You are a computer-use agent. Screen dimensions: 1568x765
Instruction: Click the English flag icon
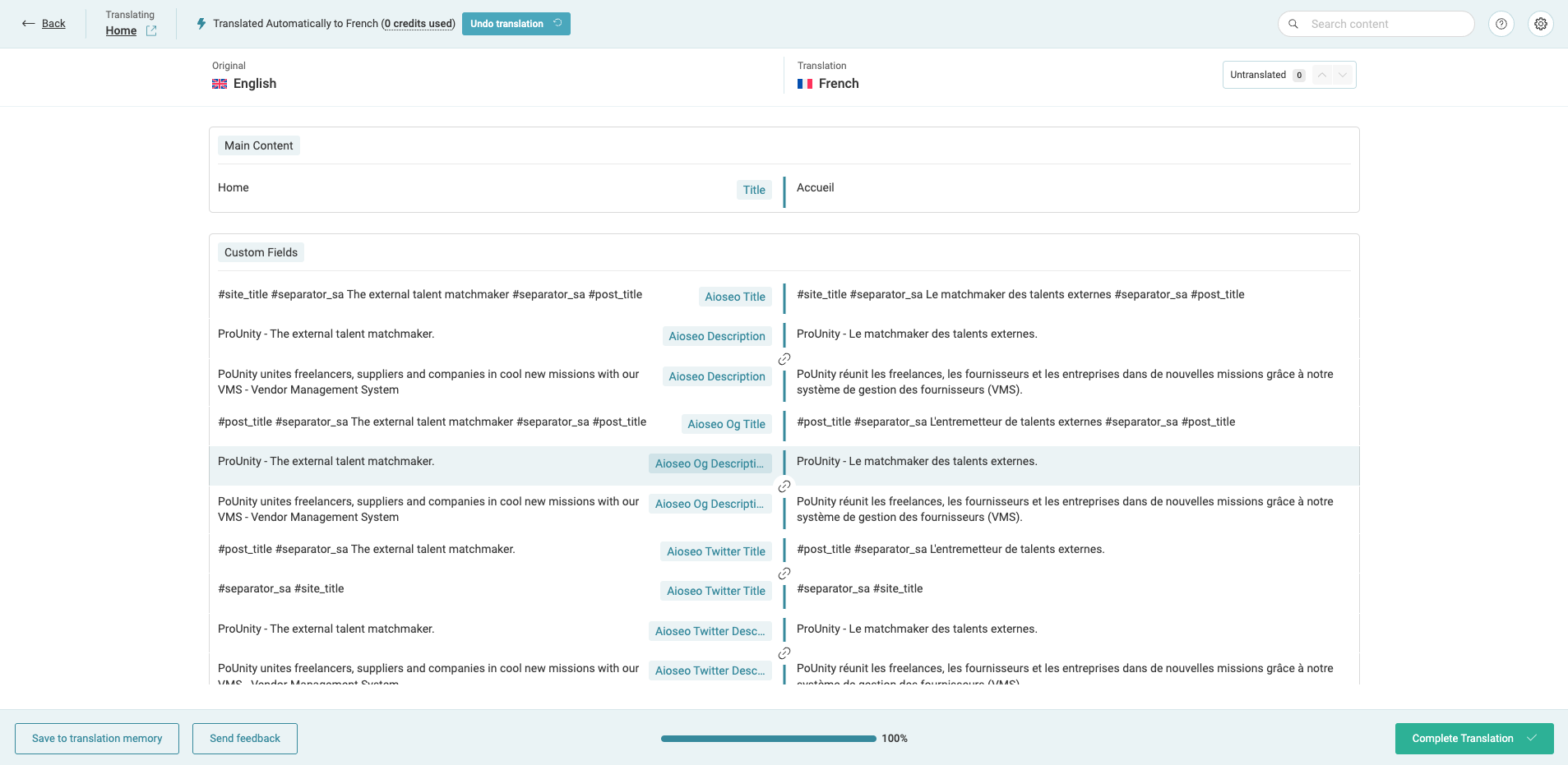tap(220, 84)
